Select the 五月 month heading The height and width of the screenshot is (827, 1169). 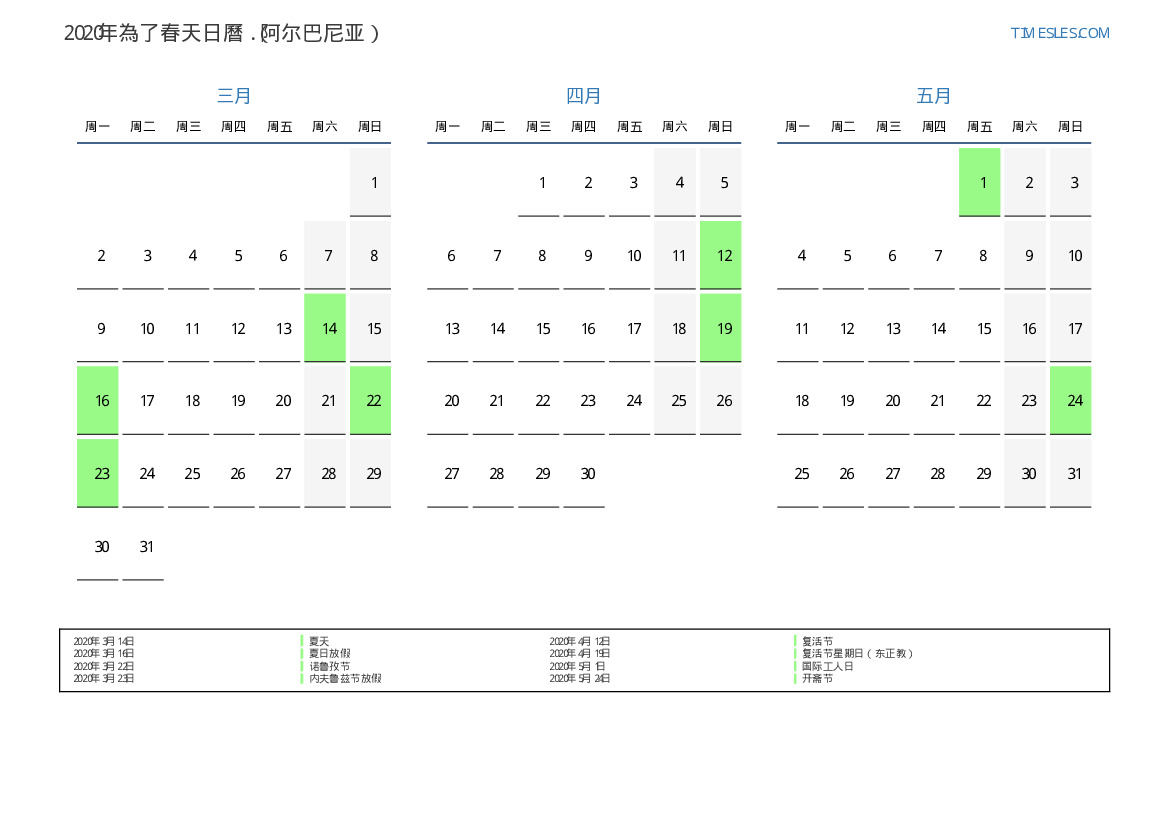934,96
